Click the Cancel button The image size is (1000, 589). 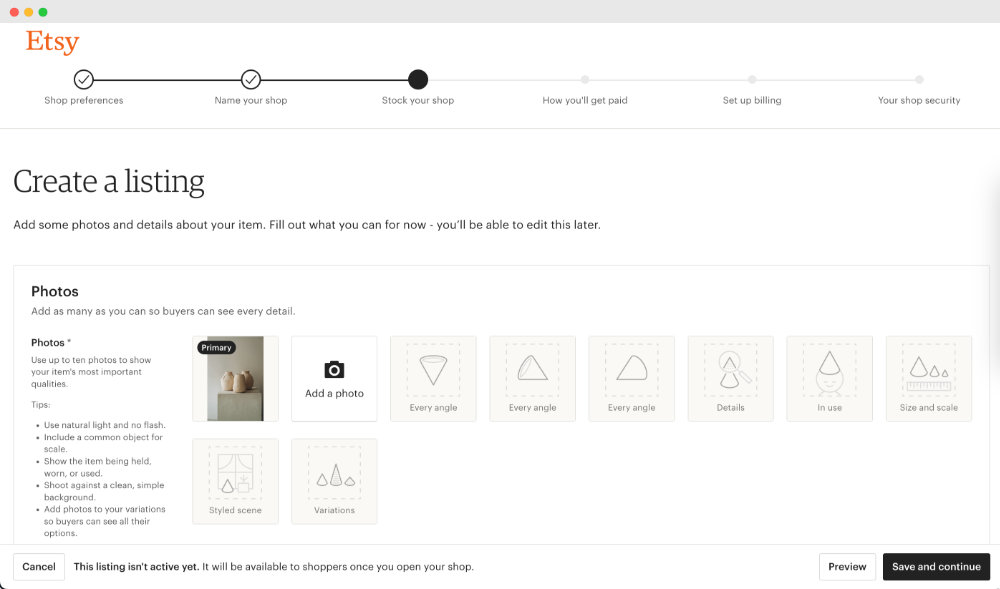tap(38, 566)
